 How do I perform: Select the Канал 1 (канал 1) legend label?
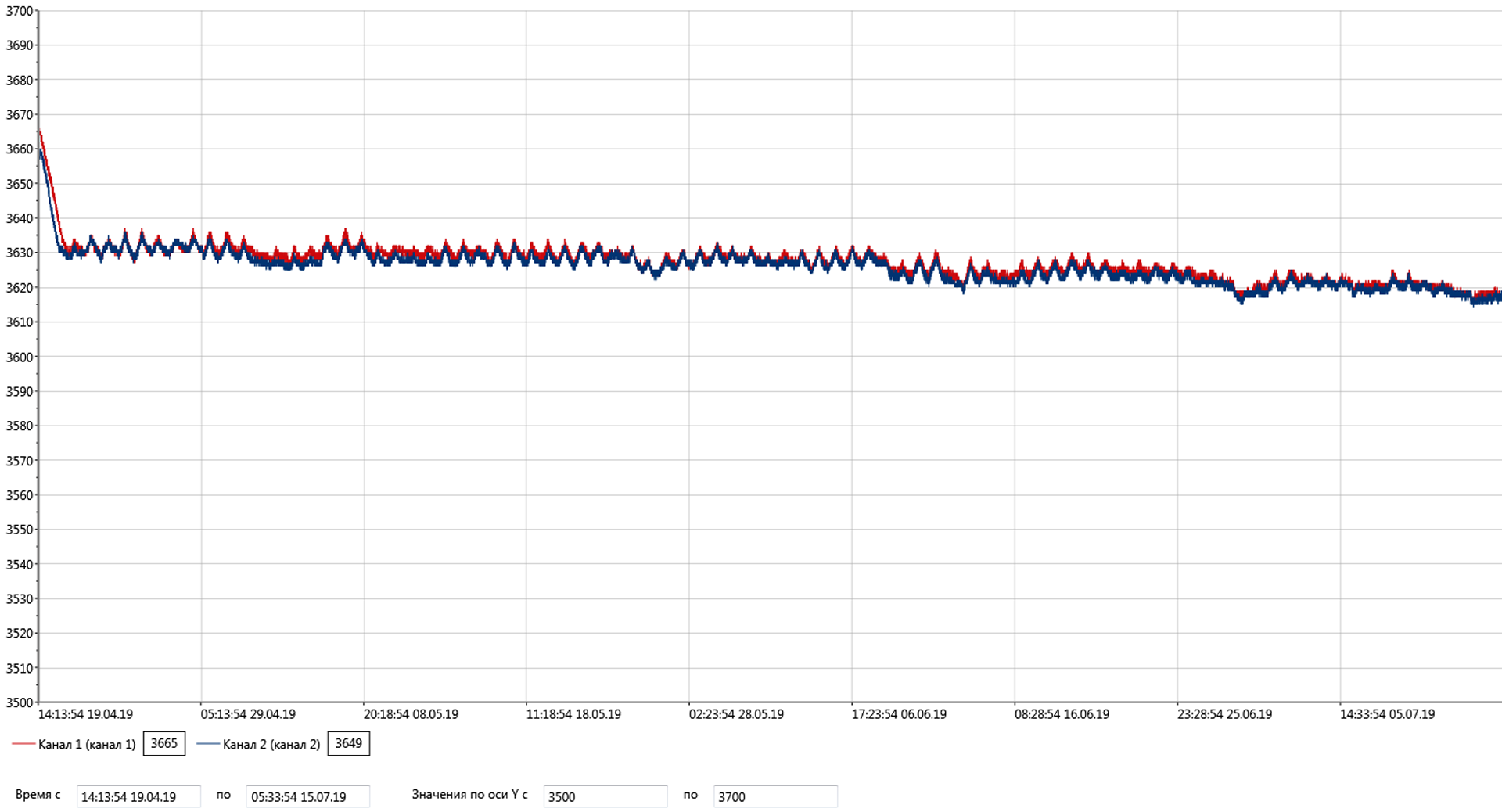87,744
